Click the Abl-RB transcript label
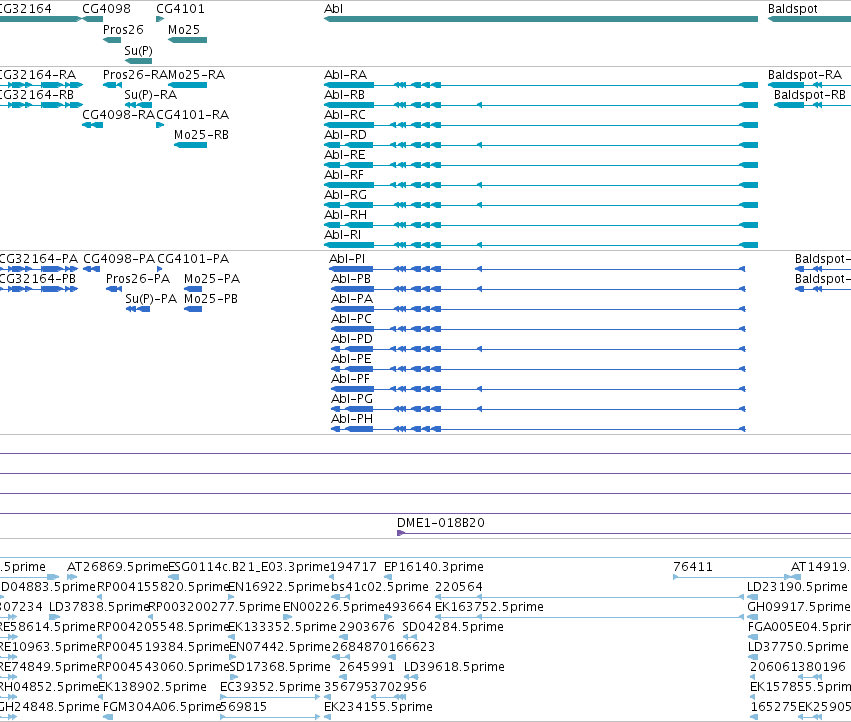Screen dimensions: 851x722 [344, 94]
